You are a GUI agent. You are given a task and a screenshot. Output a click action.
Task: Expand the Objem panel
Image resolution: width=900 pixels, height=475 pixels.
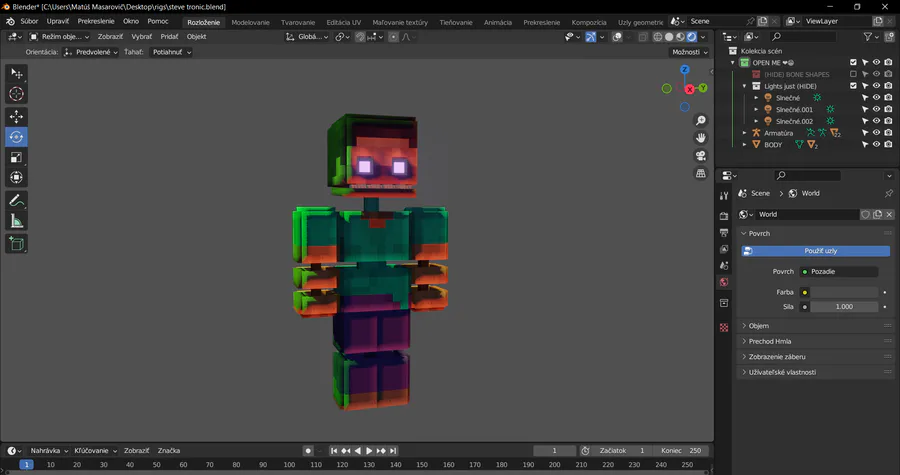(x=815, y=326)
